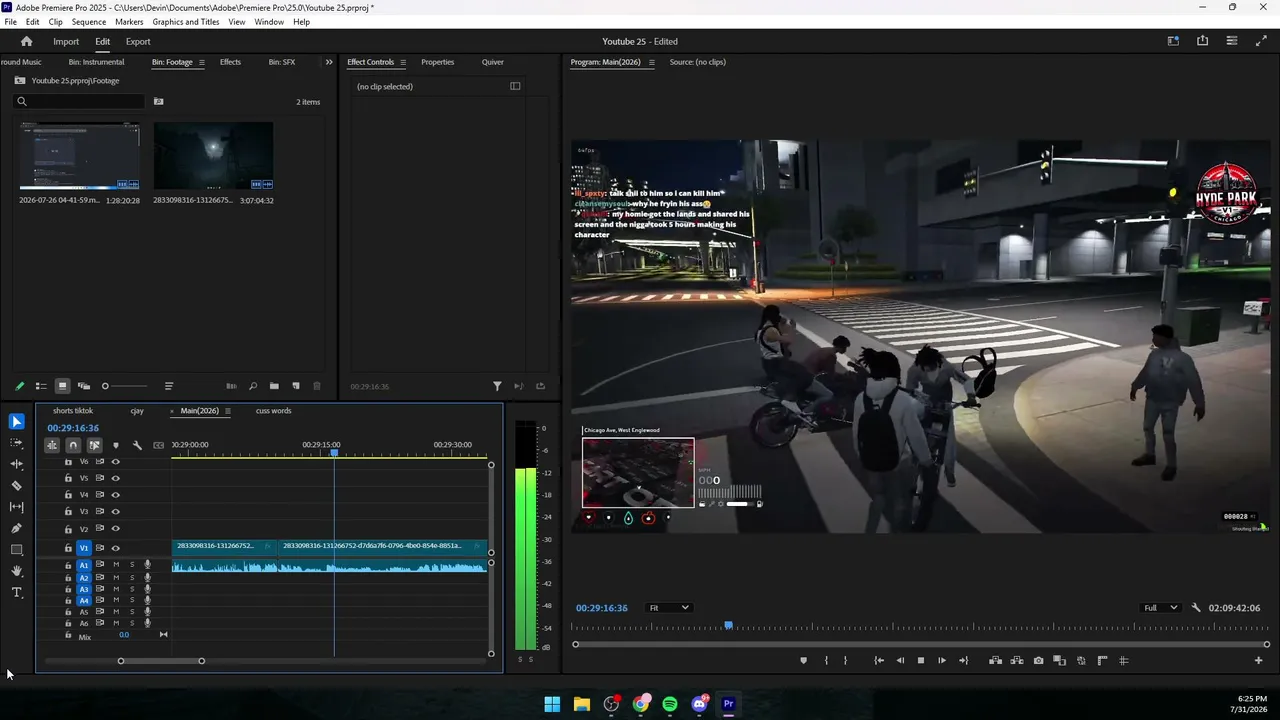
Task: Adjust the bin thumbnail size slider
Action: point(124,386)
